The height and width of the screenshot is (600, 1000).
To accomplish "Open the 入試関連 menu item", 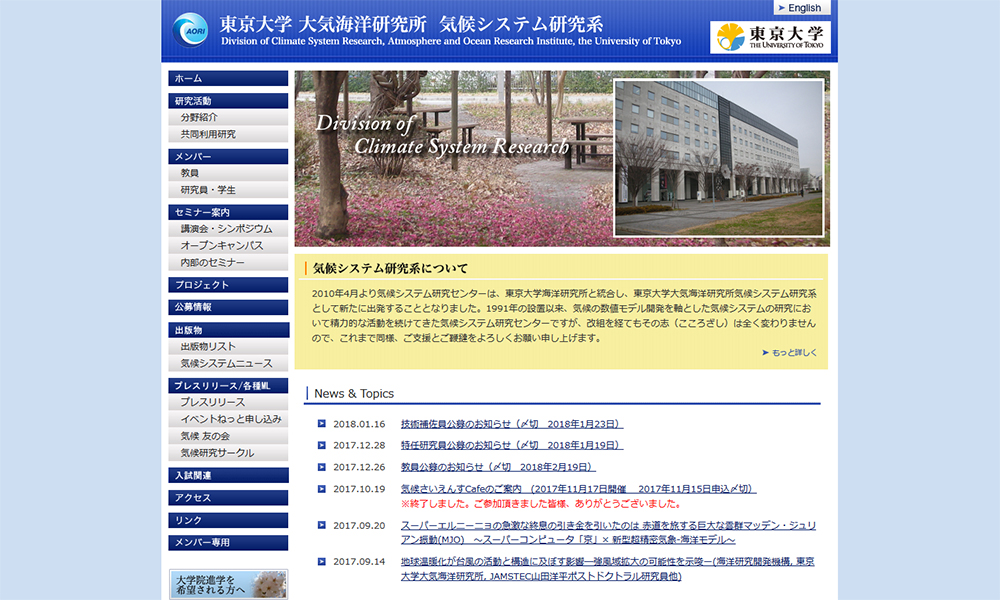I will coord(228,475).
